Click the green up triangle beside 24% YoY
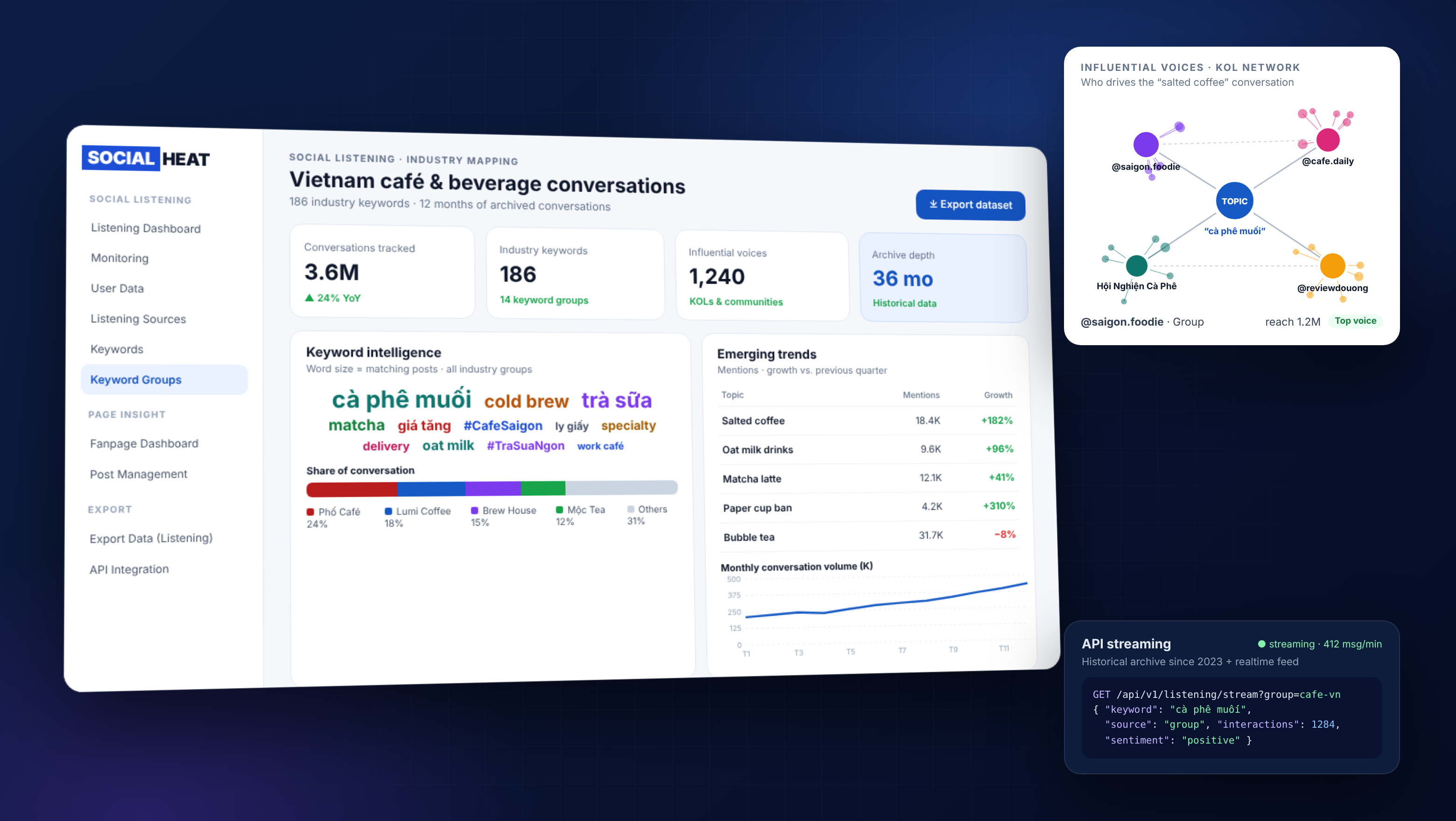This screenshot has width=1456, height=821. [x=309, y=298]
